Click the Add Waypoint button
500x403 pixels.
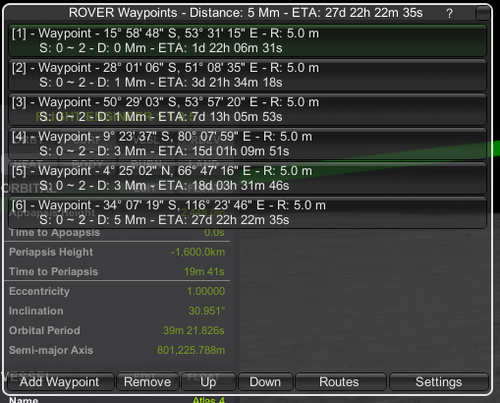tap(60, 382)
